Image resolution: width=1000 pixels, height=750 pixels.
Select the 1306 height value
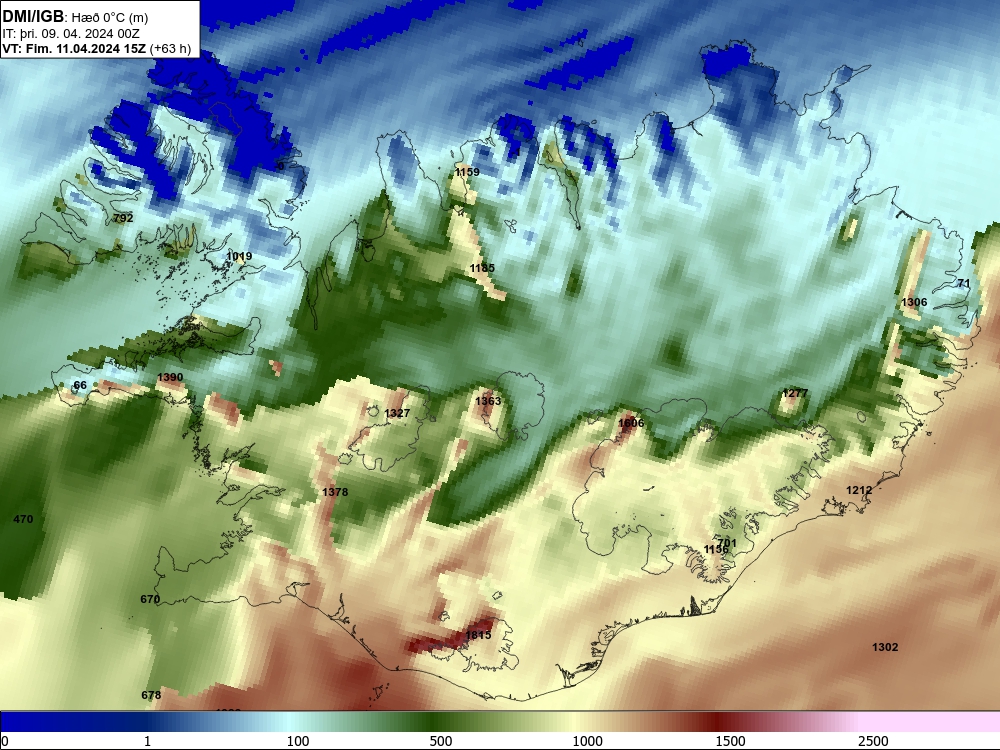(x=914, y=302)
